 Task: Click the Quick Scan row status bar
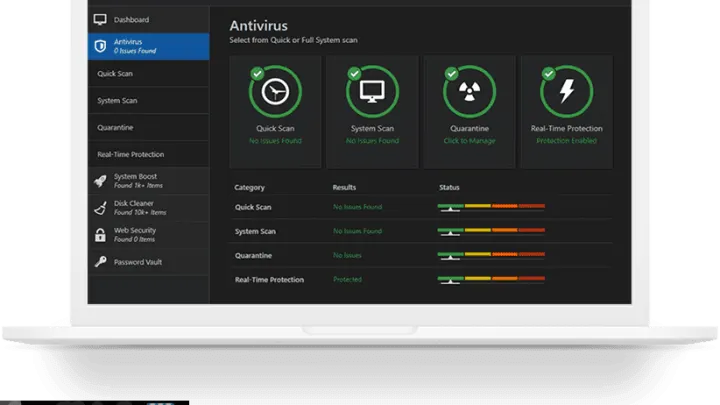click(x=491, y=207)
